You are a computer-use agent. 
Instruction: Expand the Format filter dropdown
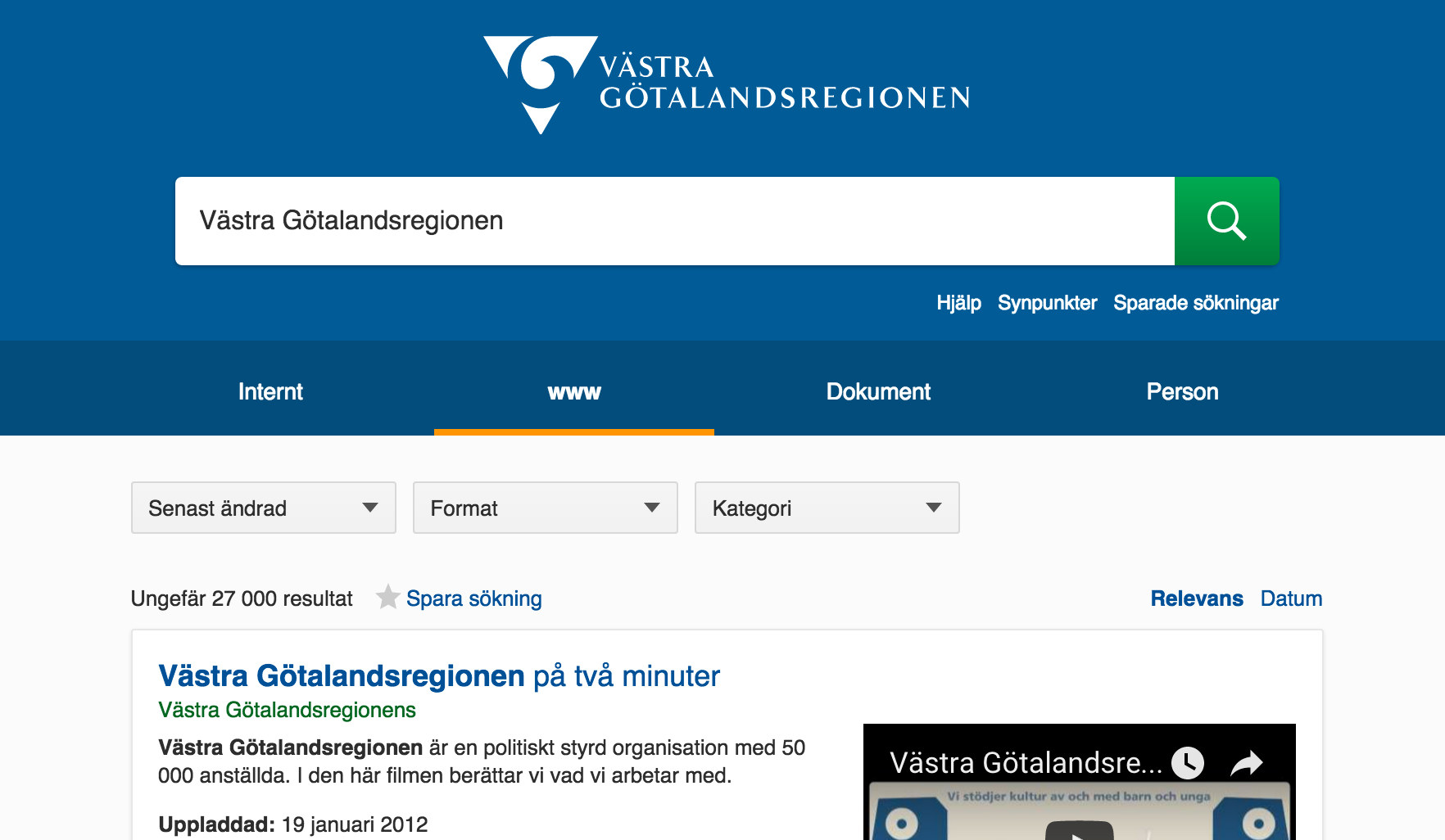tap(546, 508)
